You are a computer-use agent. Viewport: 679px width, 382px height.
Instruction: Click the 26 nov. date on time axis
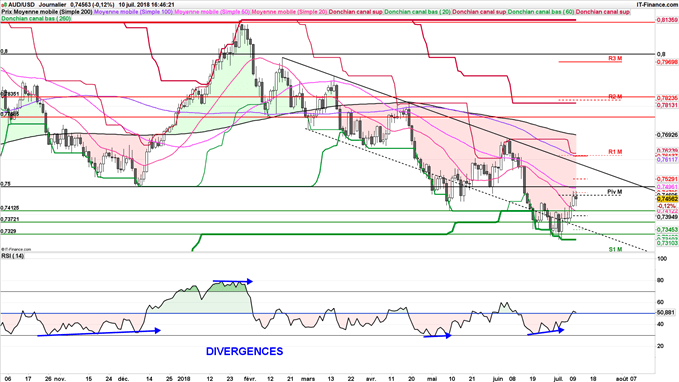tap(55, 379)
